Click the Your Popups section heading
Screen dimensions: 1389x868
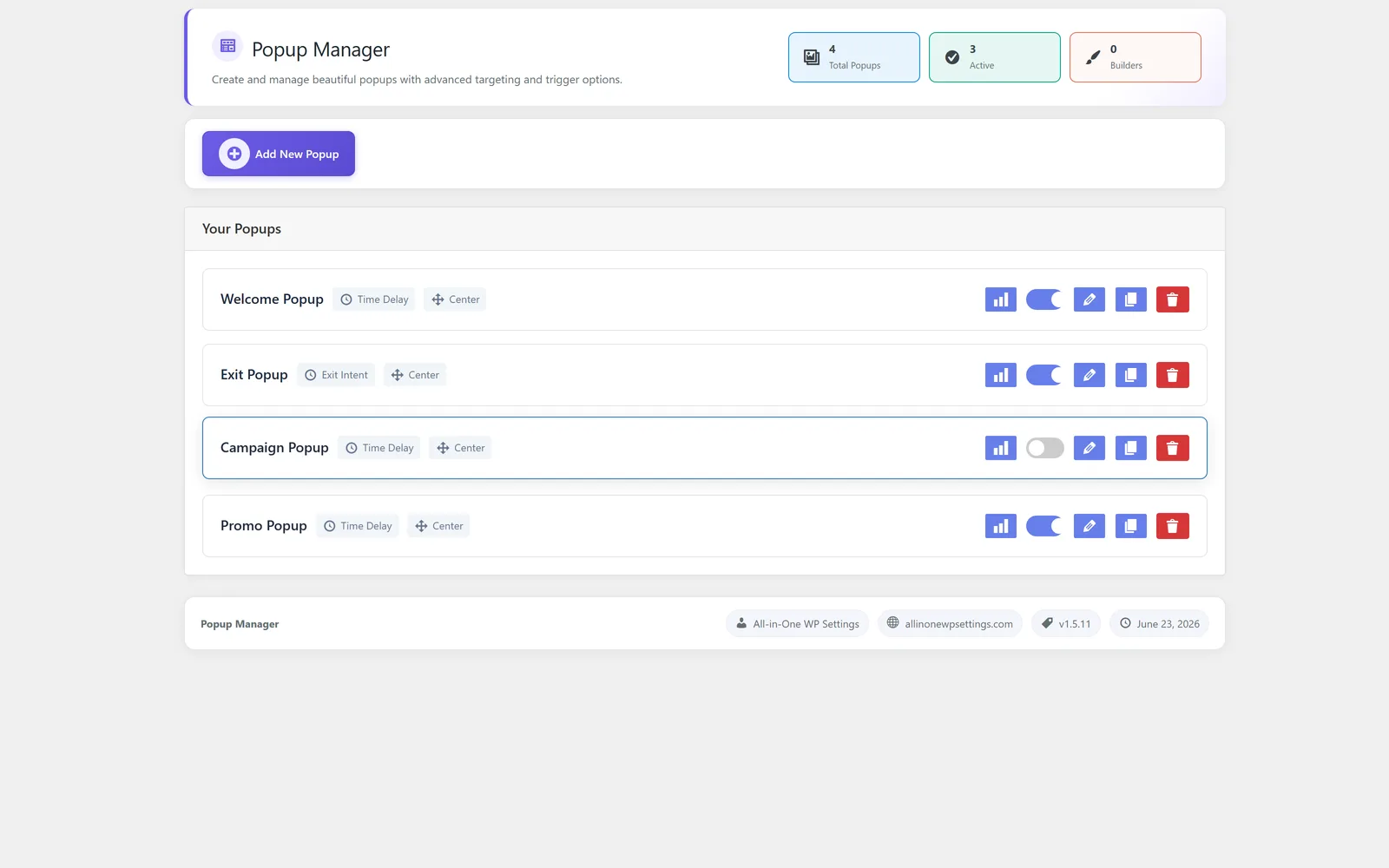coord(241,229)
